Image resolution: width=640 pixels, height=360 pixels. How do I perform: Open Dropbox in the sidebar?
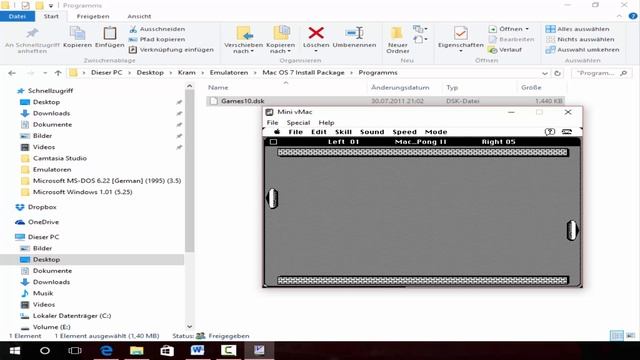tap(42, 207)
